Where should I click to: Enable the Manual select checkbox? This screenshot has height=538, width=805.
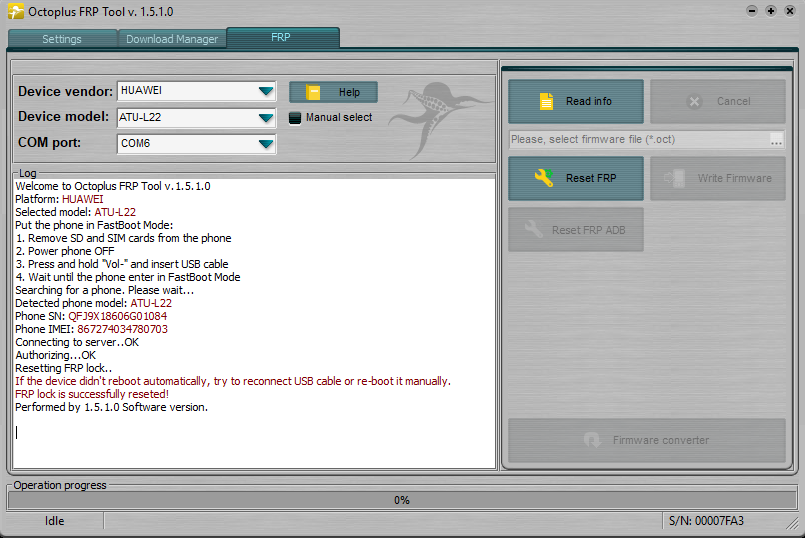tap(295, 118)
